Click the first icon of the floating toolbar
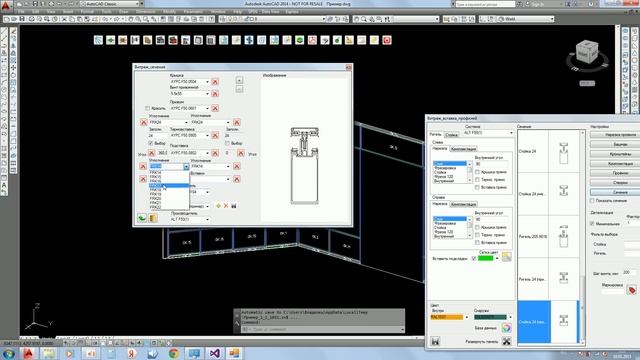Image resolution: width=640 pixels, height=360 pixels. (x=98, y=40)
